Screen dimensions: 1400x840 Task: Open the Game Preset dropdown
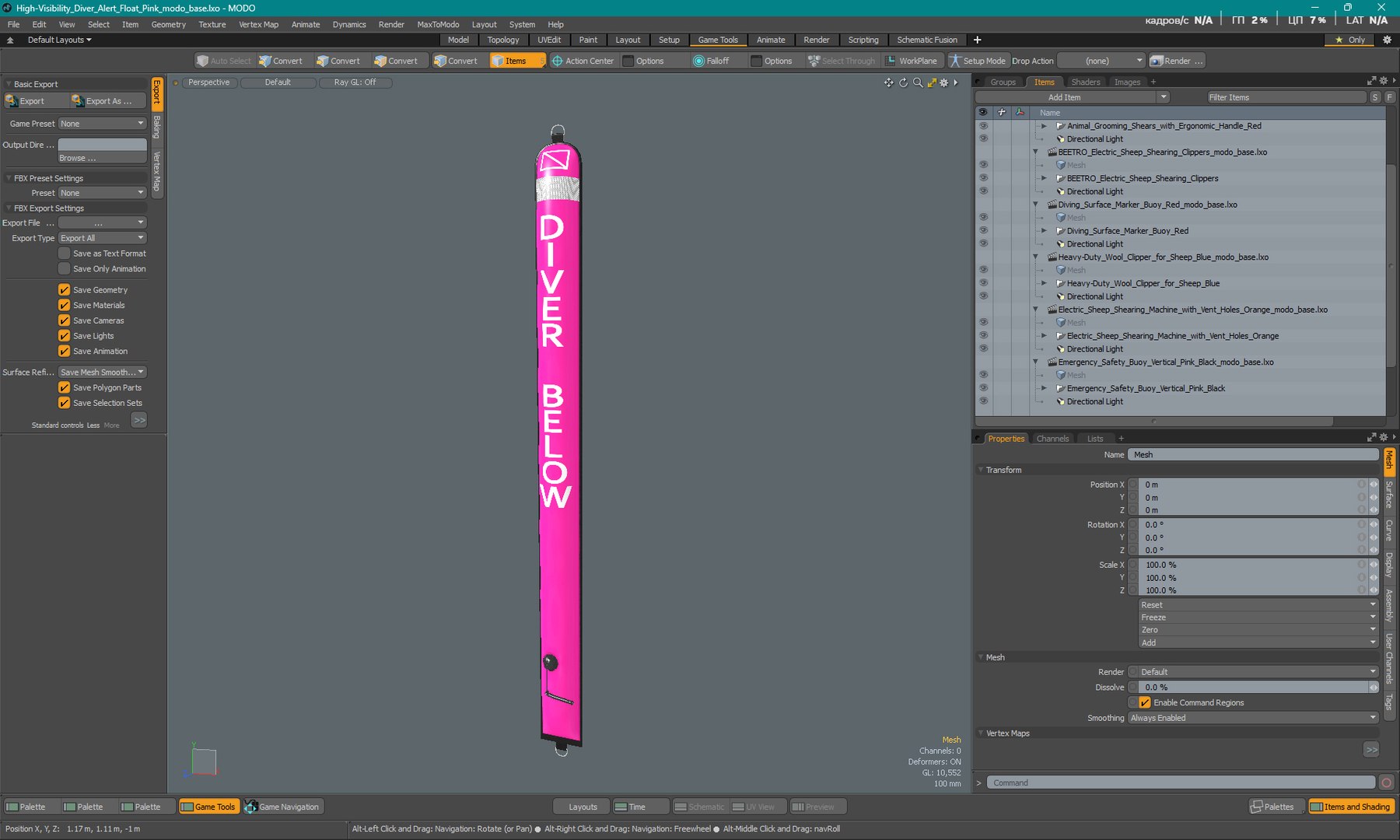point(103,124)
